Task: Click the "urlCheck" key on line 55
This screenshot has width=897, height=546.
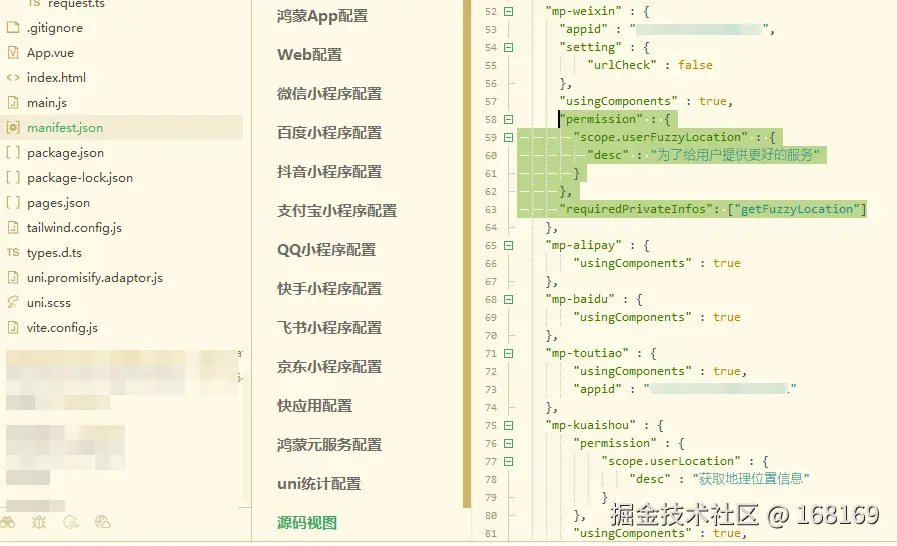Action: click(x=622, y=65)
